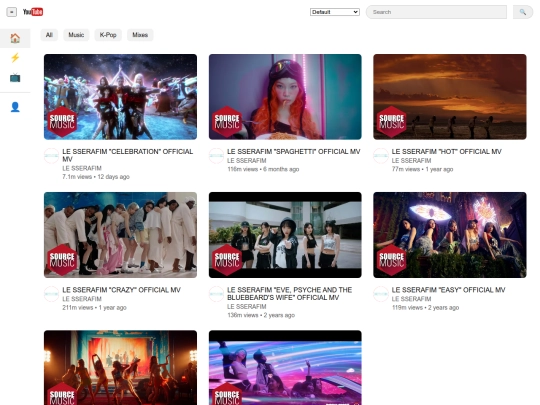Image resolution: width=540 pixels, height=405 pixels.
Task: Click channel avatar beside HOT title
Action: pos(381,156)
